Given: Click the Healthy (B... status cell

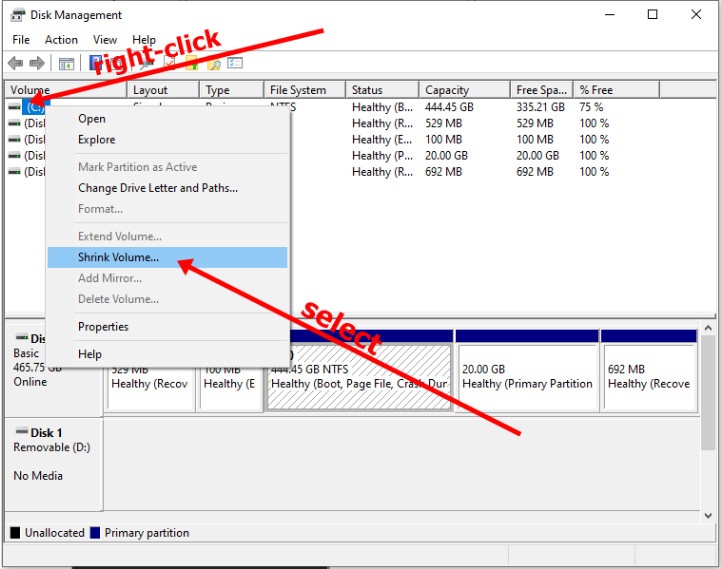Looking at the screenshot, I should pos(383,107).
